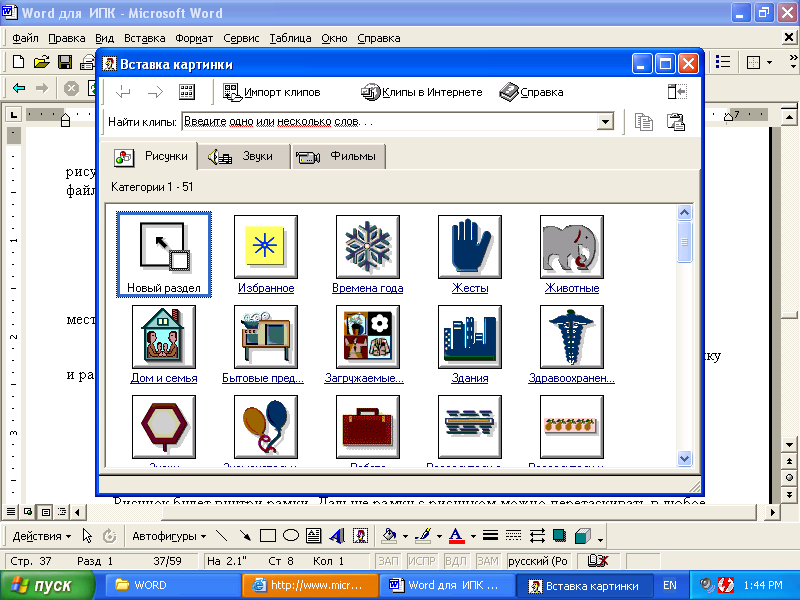Open the Животные category link
The width and height of the screenshot is (800, 600).
572,288
